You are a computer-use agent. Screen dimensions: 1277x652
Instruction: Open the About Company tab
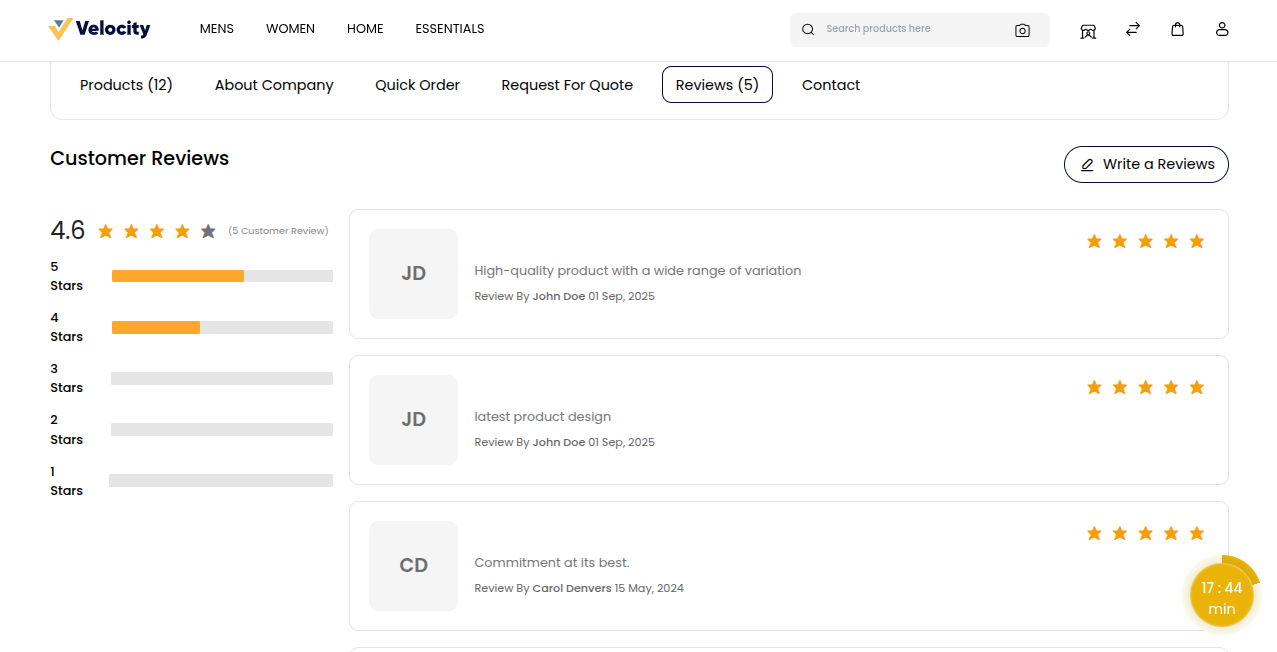(273, 85)
